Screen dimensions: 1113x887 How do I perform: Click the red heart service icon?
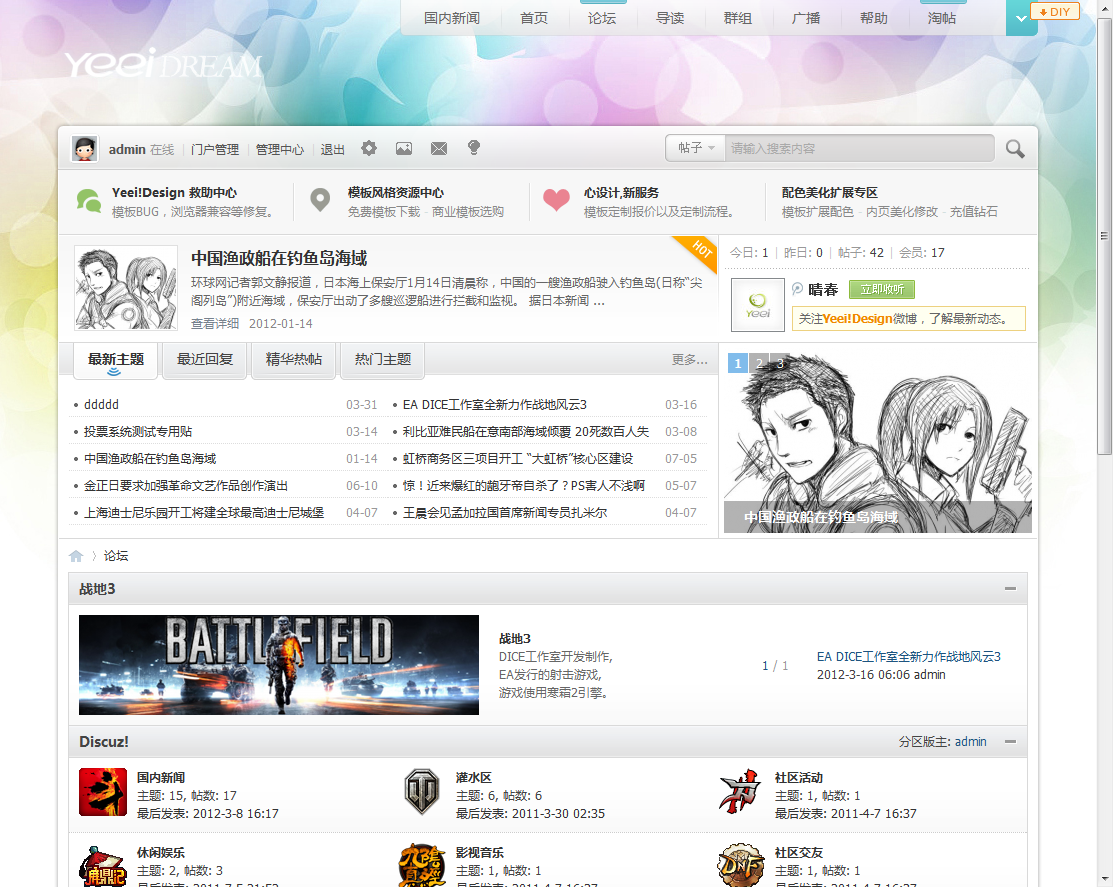pyautogui.click(x=556, y=201)
